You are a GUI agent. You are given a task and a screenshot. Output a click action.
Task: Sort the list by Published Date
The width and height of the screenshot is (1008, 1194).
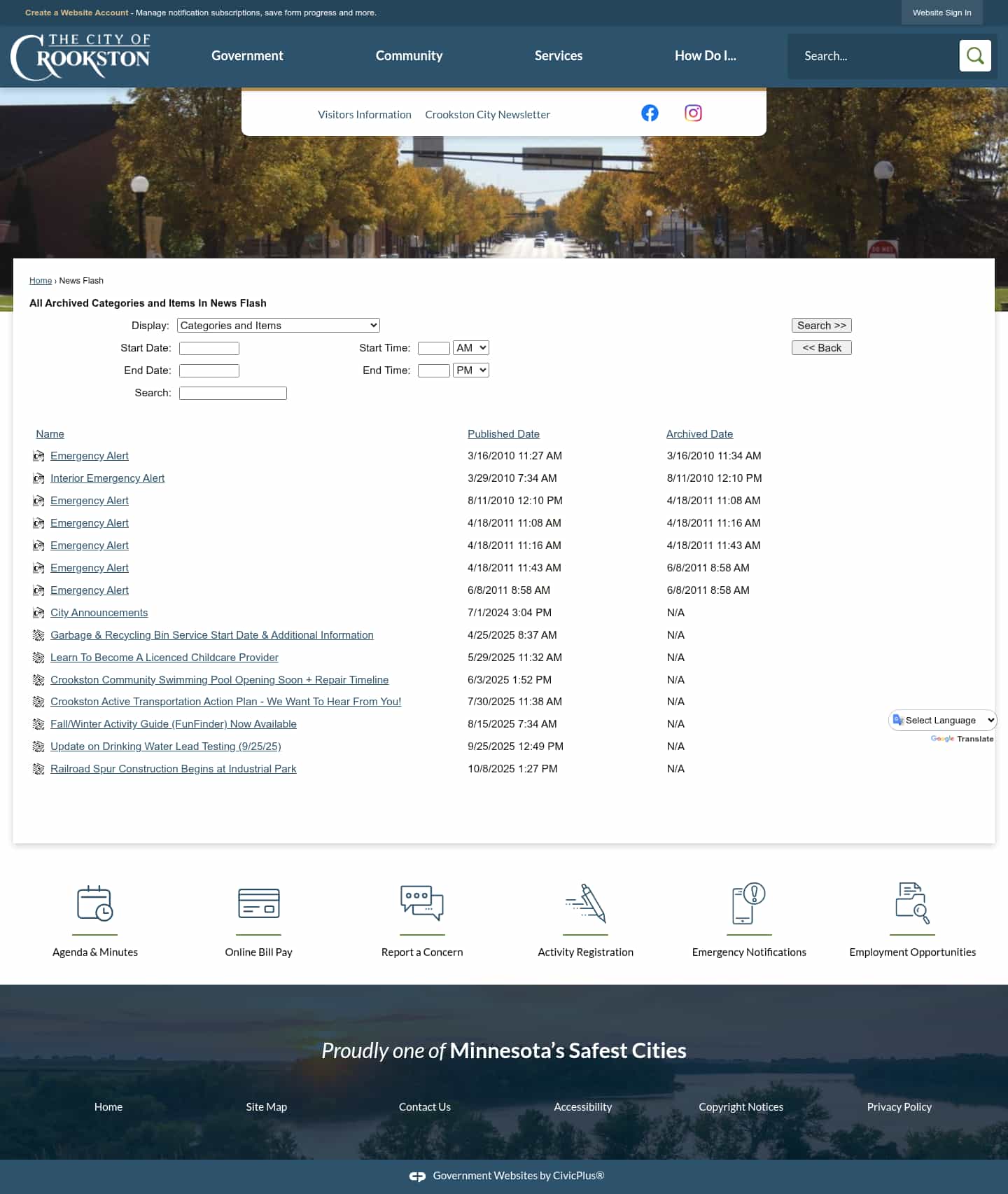click(503, 434)
